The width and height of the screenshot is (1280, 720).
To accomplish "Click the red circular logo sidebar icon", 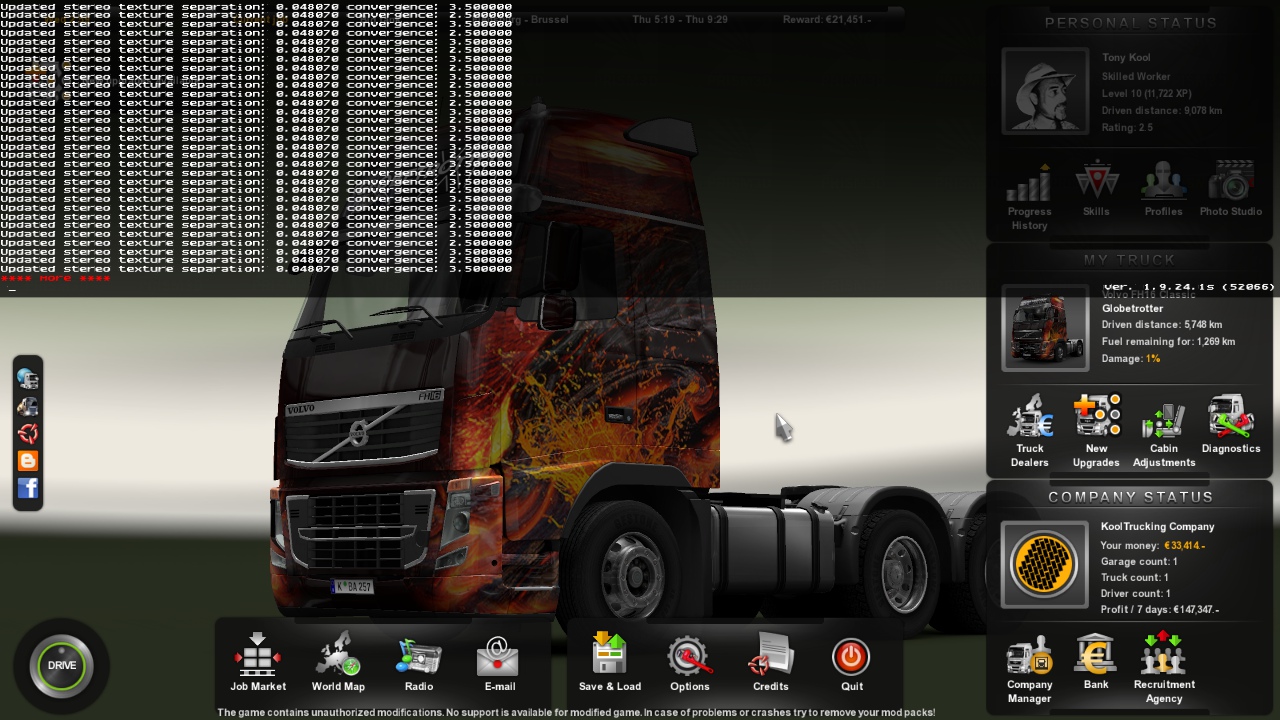I will tap(28, 433).
